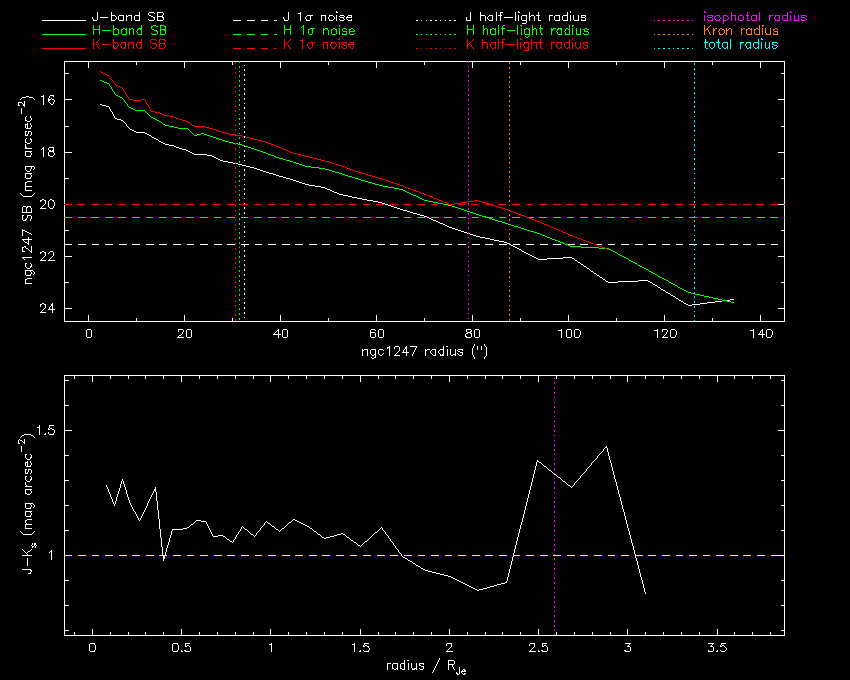Viewport: 850px width, 680px height.
Task: Click the upper plot x-axis tick label 140
Action: point(761,333)
